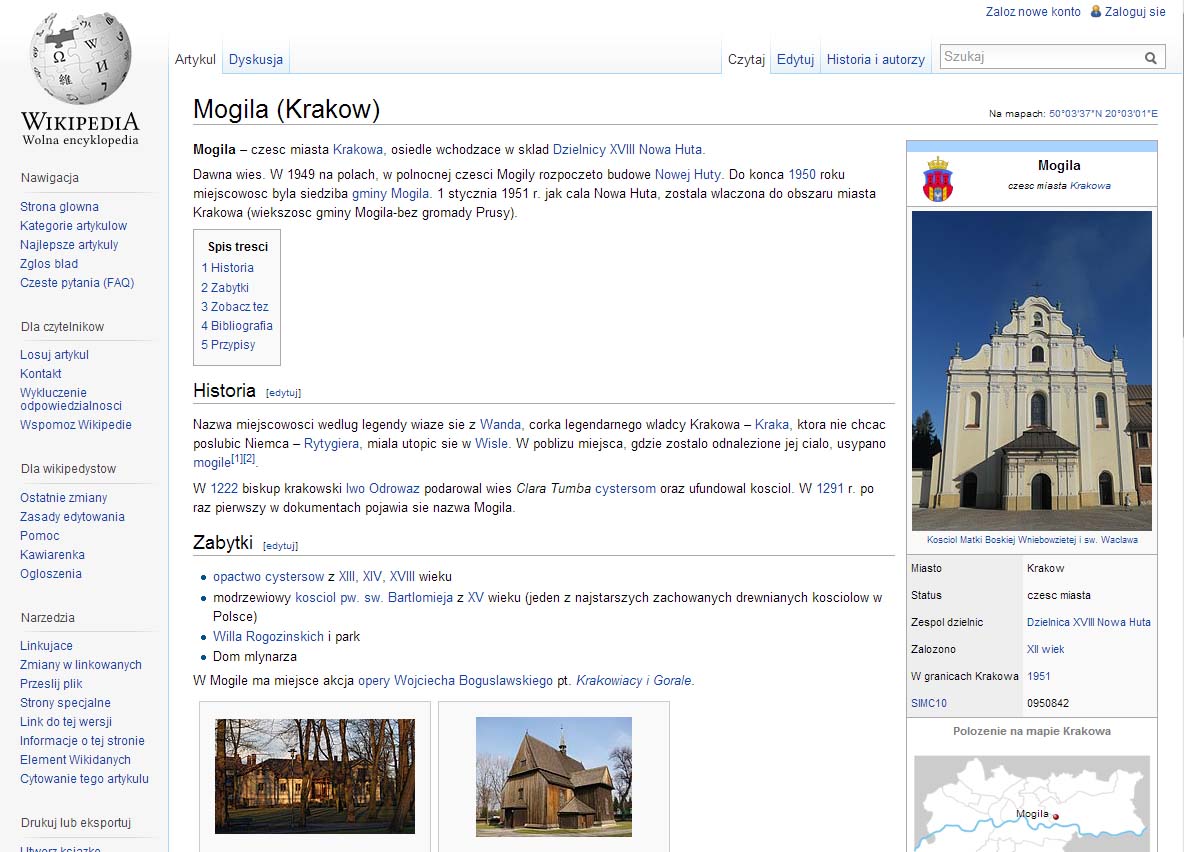This screenshot has width=1184, height=852.
Task: Click the user icon beside Zaloguj sie
Action: coord(1096,11)
